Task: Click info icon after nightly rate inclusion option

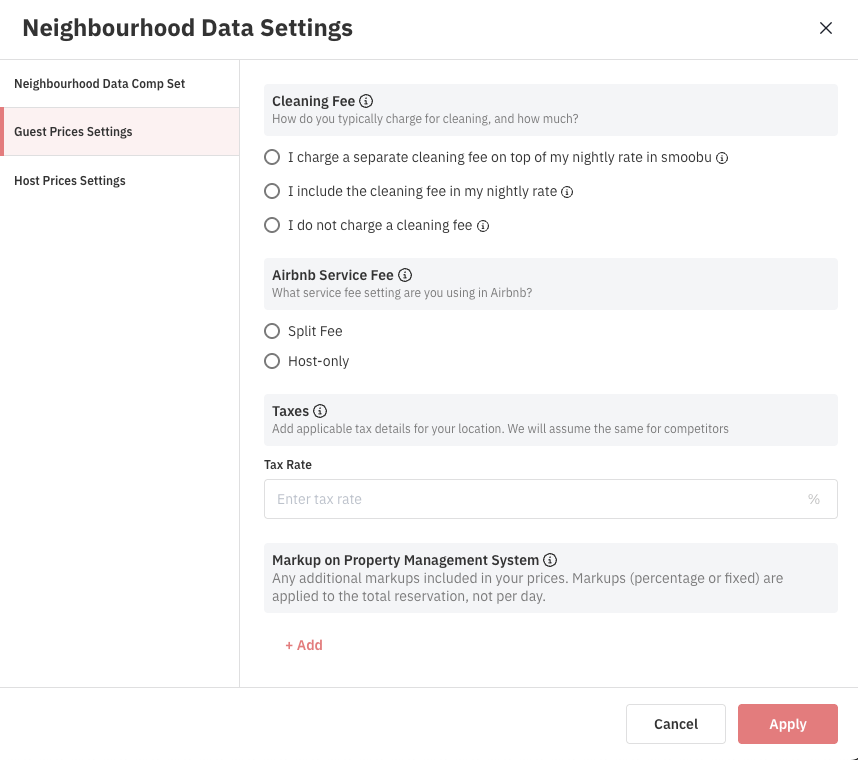Action: 567,192
